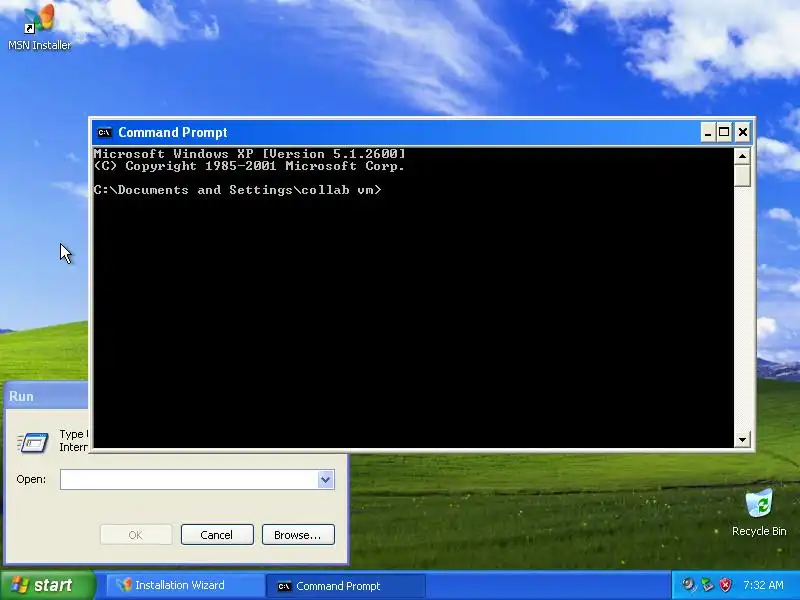
Task: Click the safely remove hardware tray icon
Action: coord(707,585)
